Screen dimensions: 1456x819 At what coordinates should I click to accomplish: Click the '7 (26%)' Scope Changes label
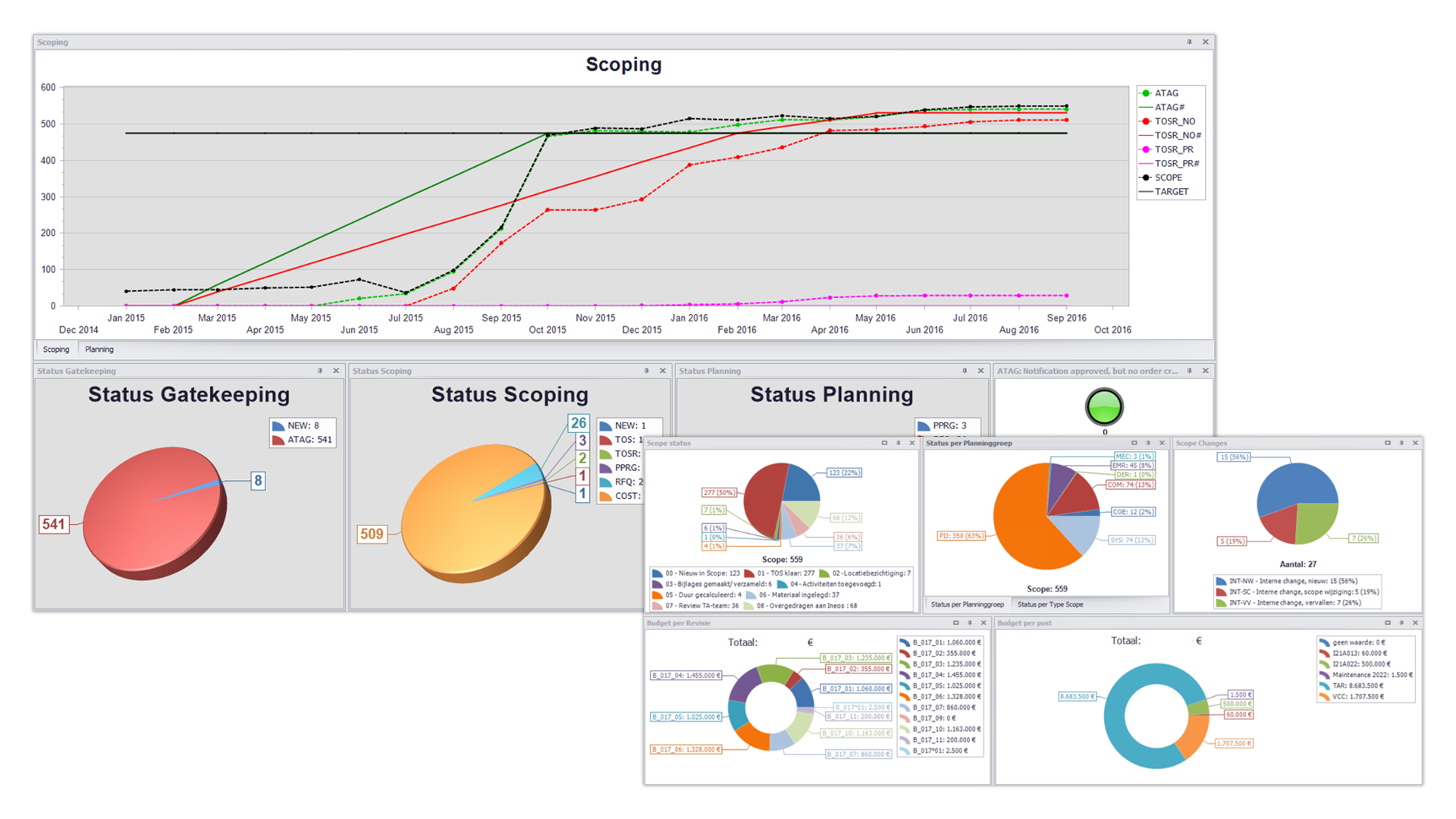[1363, 538]
